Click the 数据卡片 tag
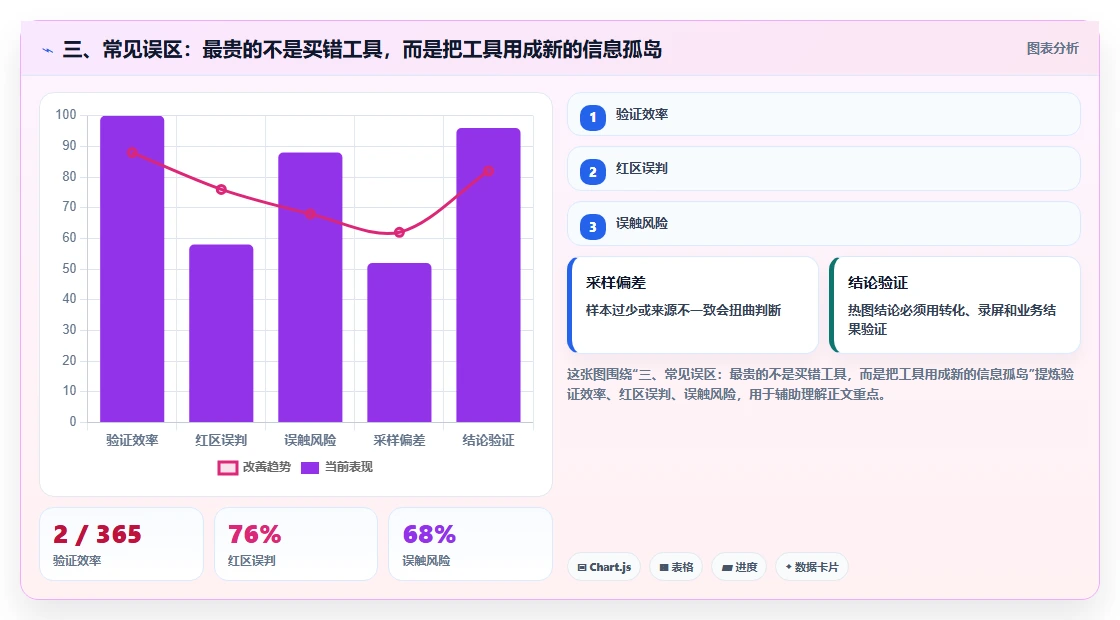The image size is (1120, 620). (x=811, y=567)
